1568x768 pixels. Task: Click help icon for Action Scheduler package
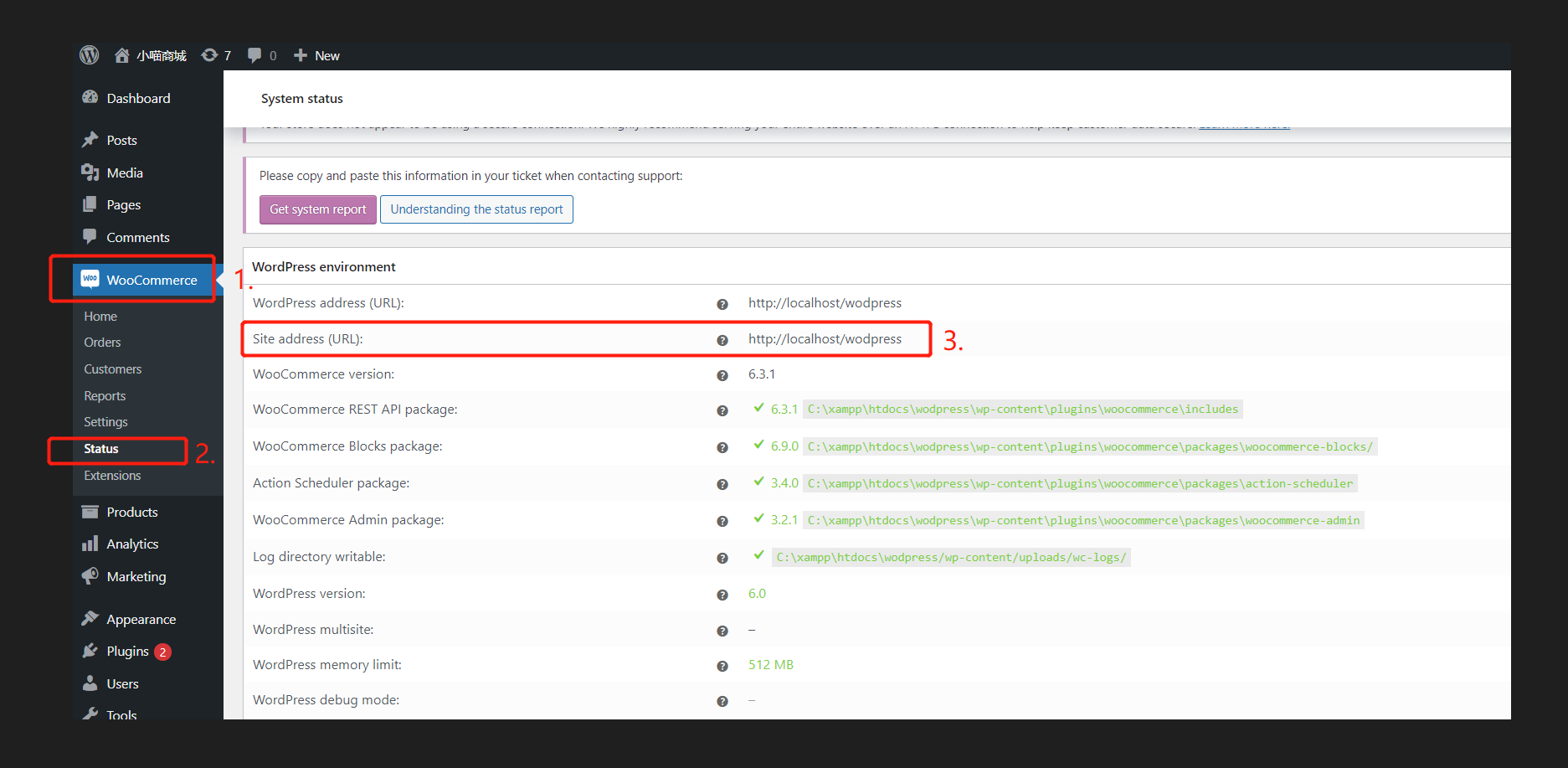722,484
